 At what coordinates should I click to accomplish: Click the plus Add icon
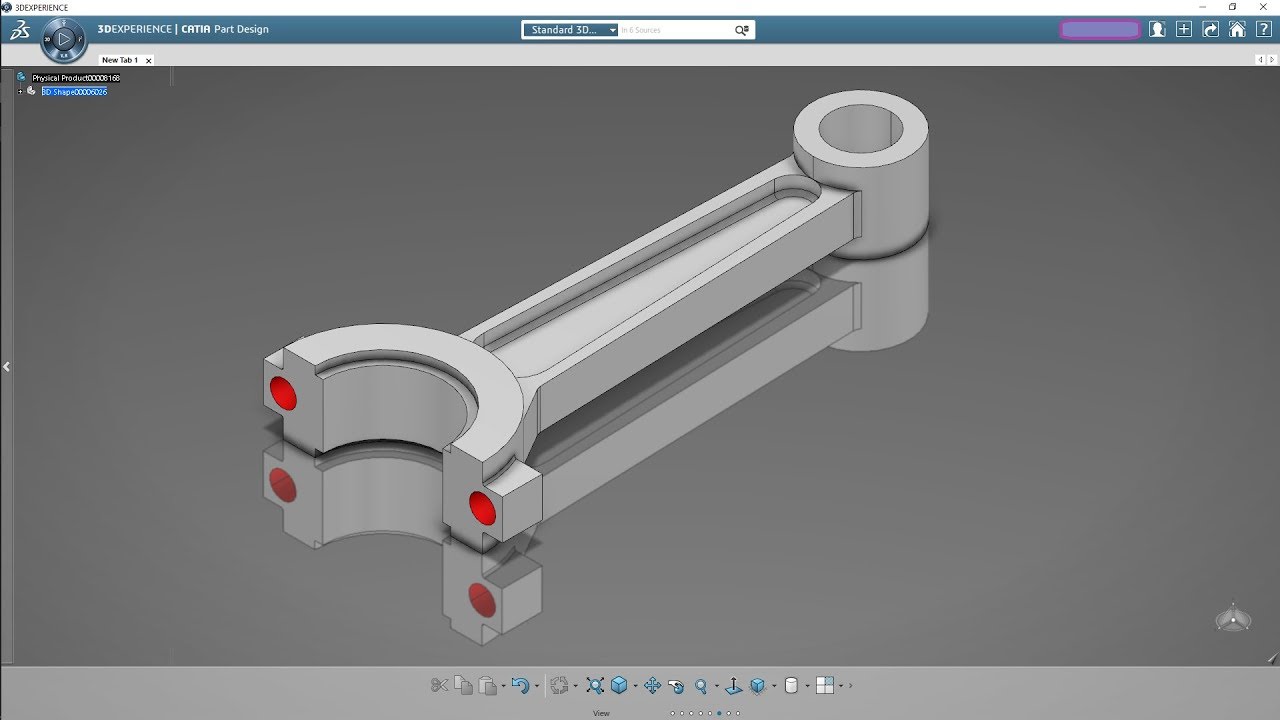pos(1184,29)
